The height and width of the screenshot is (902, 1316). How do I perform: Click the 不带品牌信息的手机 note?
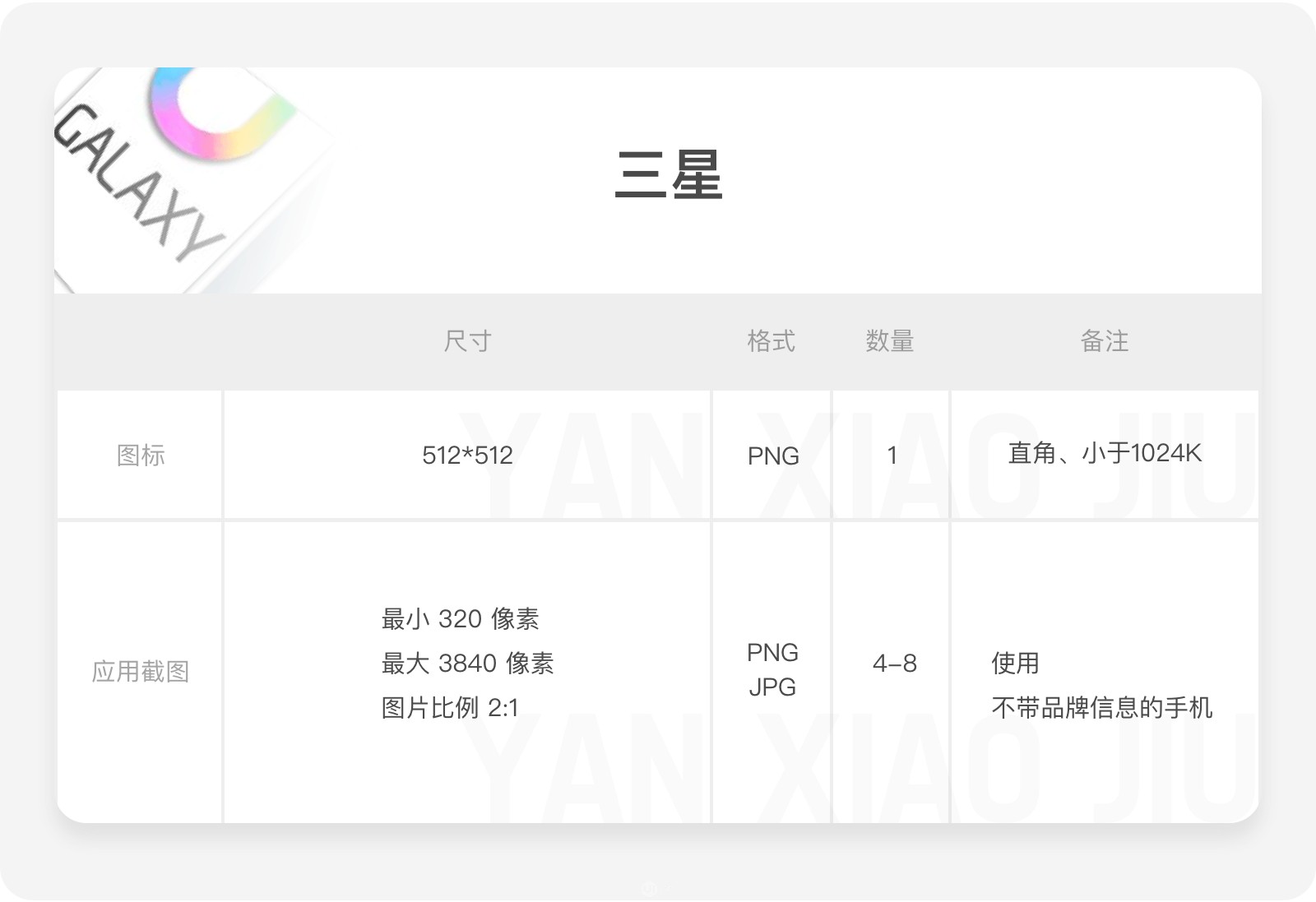coord(1101,707)
